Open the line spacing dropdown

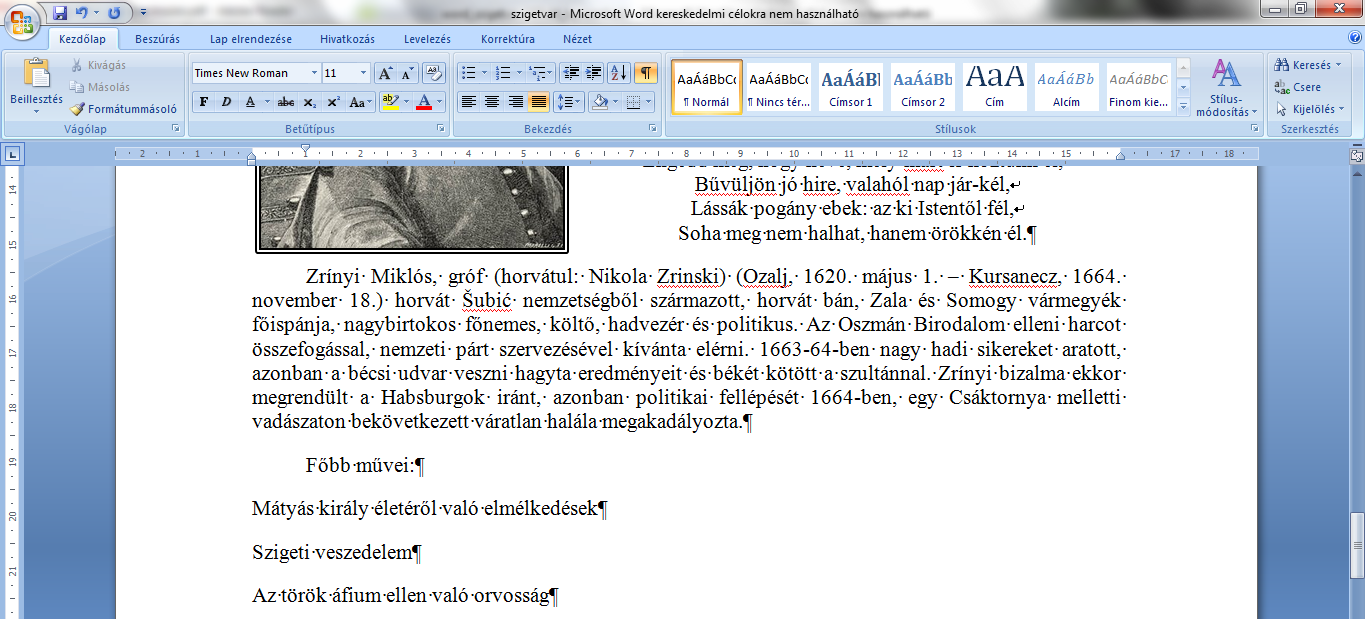(x=568, y=102)
